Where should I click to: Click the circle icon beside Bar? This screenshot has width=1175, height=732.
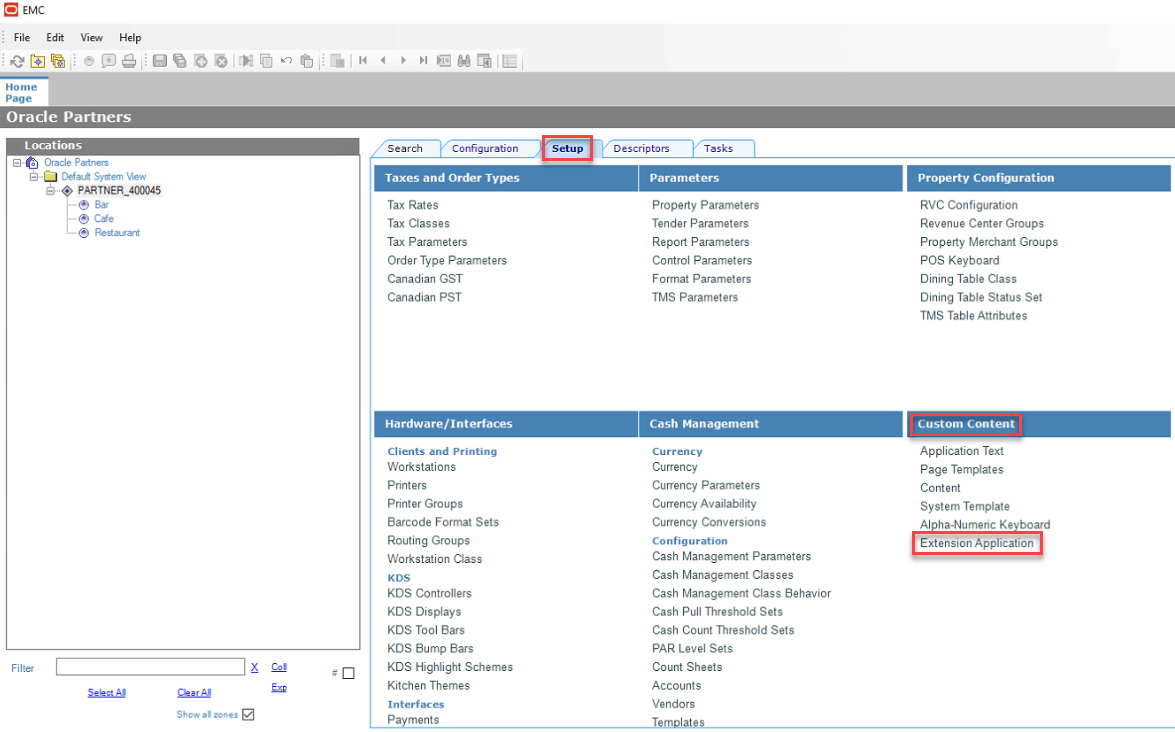click(x=84, y=205)
